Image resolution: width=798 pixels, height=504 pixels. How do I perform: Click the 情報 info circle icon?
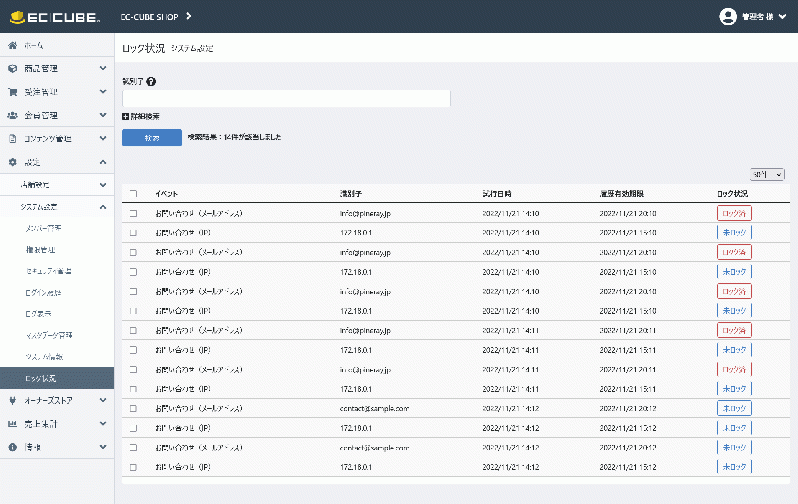point(13,447)
